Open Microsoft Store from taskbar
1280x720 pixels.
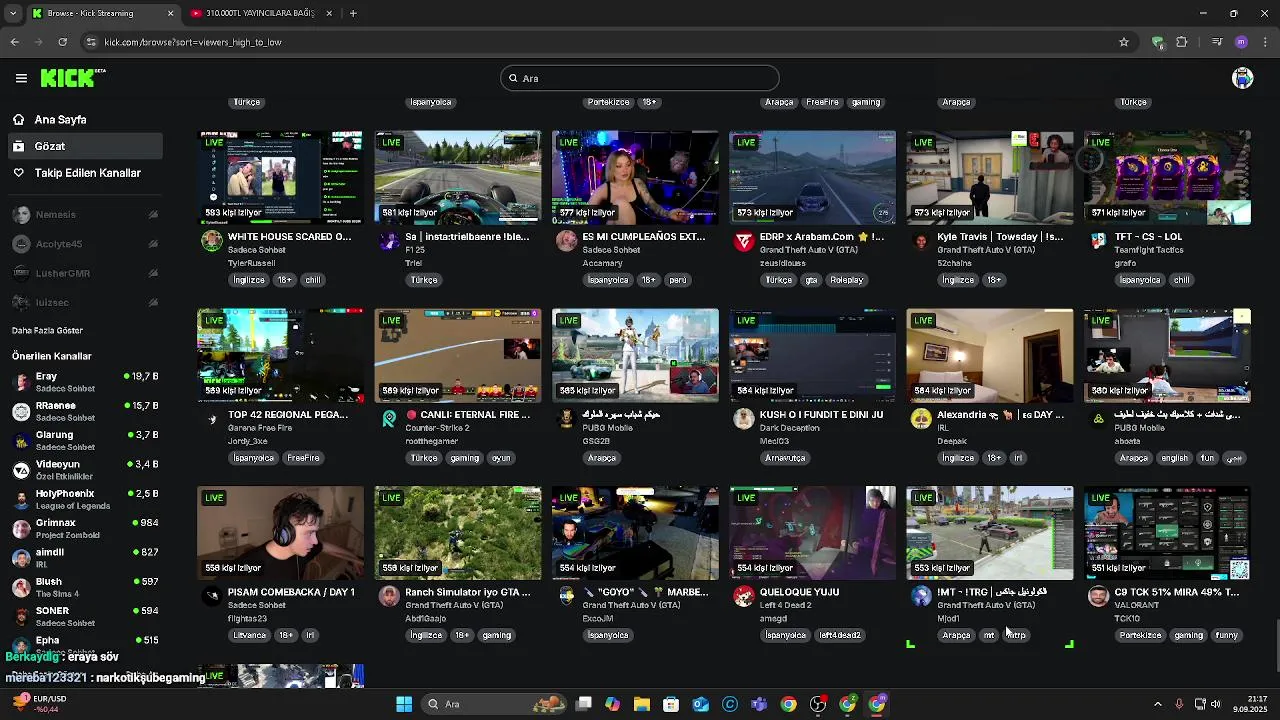tap(671, 704)
